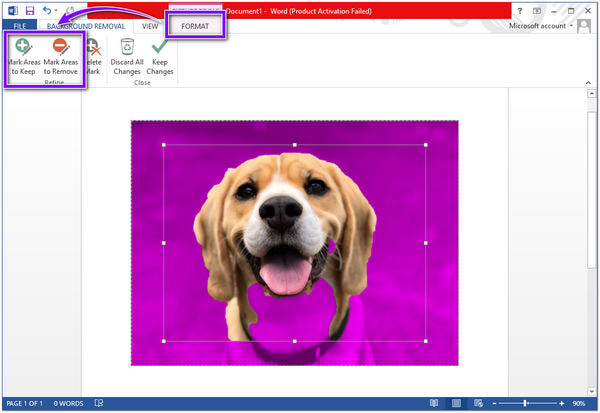This screenshot has height=413, width=600.
Task: Click the vertical scrollbar up arrow
Action: [x=592, y=93]
